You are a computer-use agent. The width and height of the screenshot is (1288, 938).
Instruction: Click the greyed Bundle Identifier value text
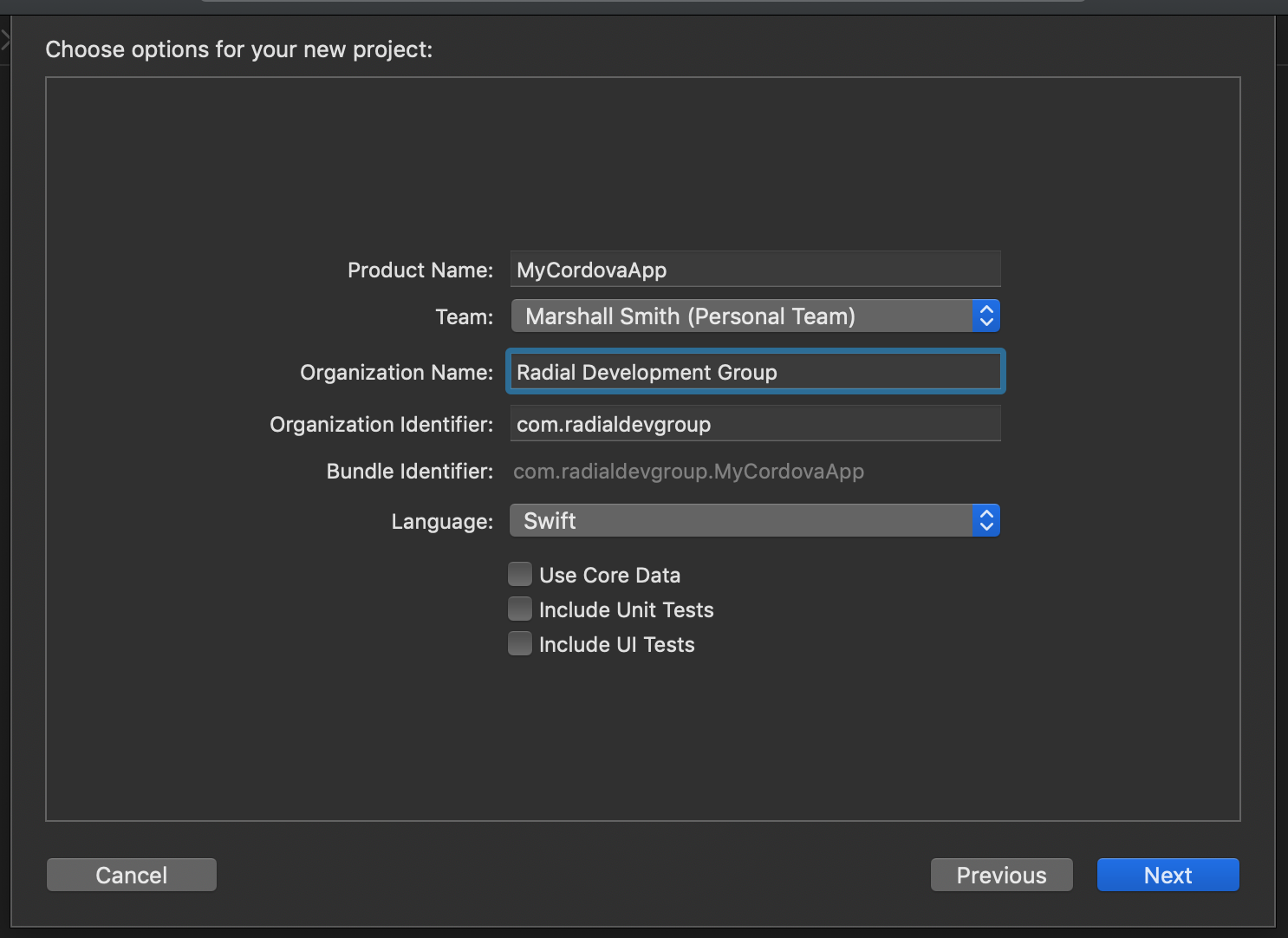tap(688, 472)
